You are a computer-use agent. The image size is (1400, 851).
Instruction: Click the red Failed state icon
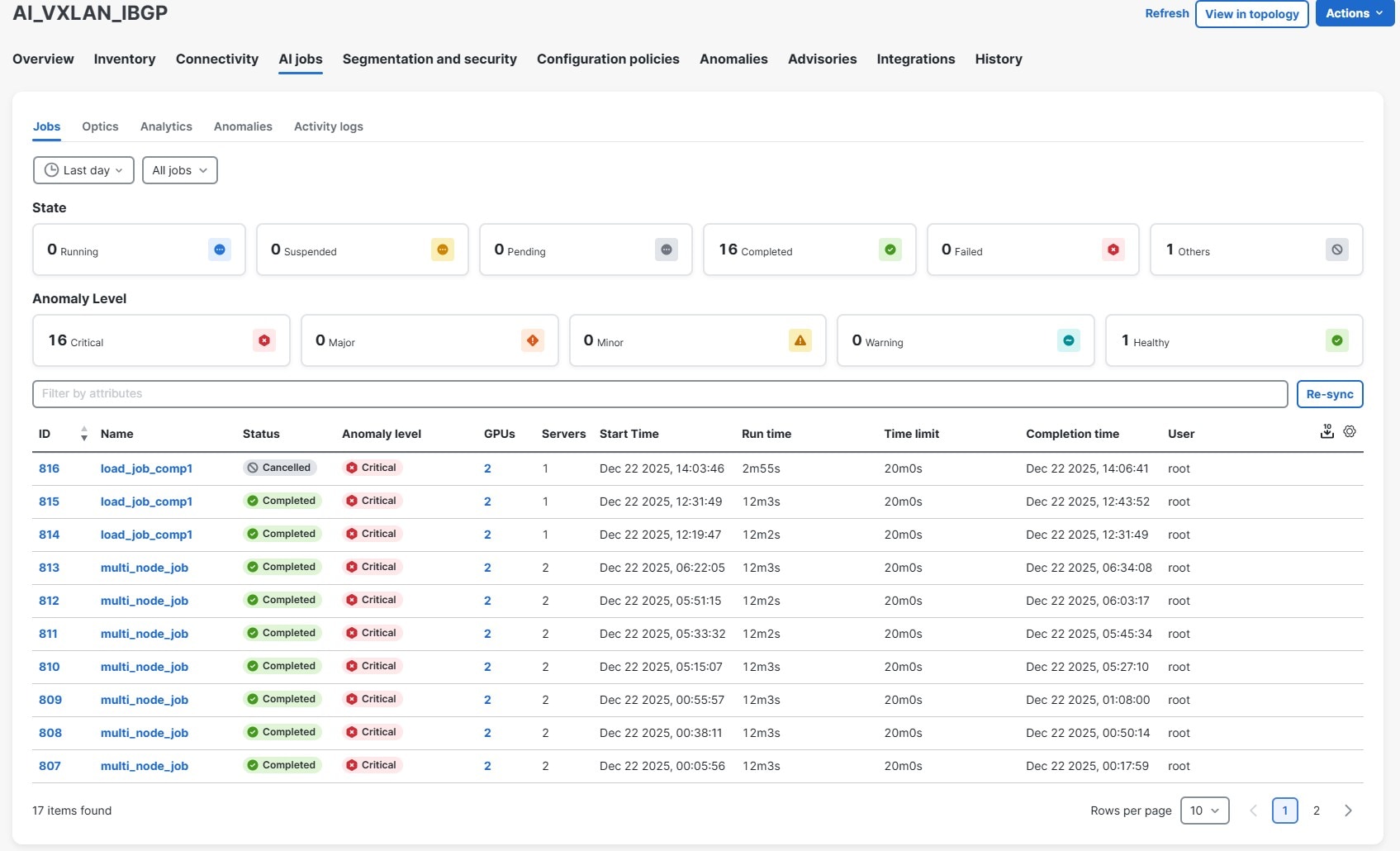pos(1113,250)
